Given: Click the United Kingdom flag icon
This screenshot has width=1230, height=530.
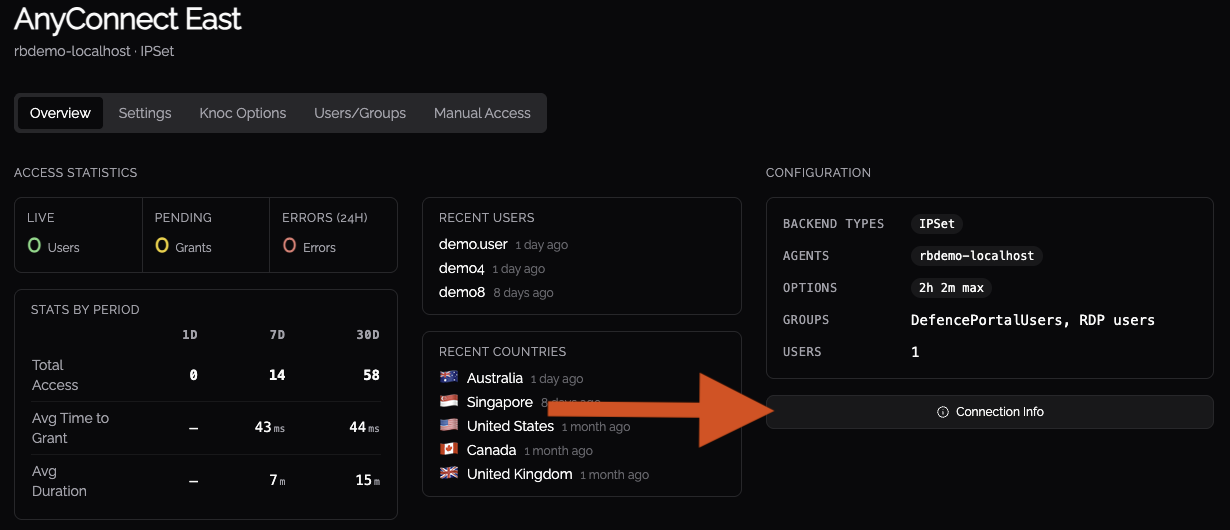Looking at the screenshot, I should tap(448, 474).
